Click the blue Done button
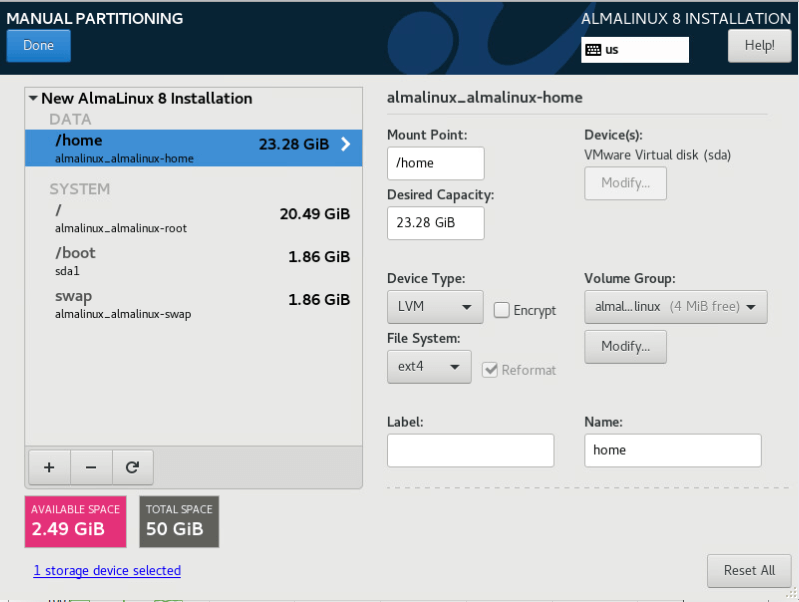The image size is (799, 602). 39,45
